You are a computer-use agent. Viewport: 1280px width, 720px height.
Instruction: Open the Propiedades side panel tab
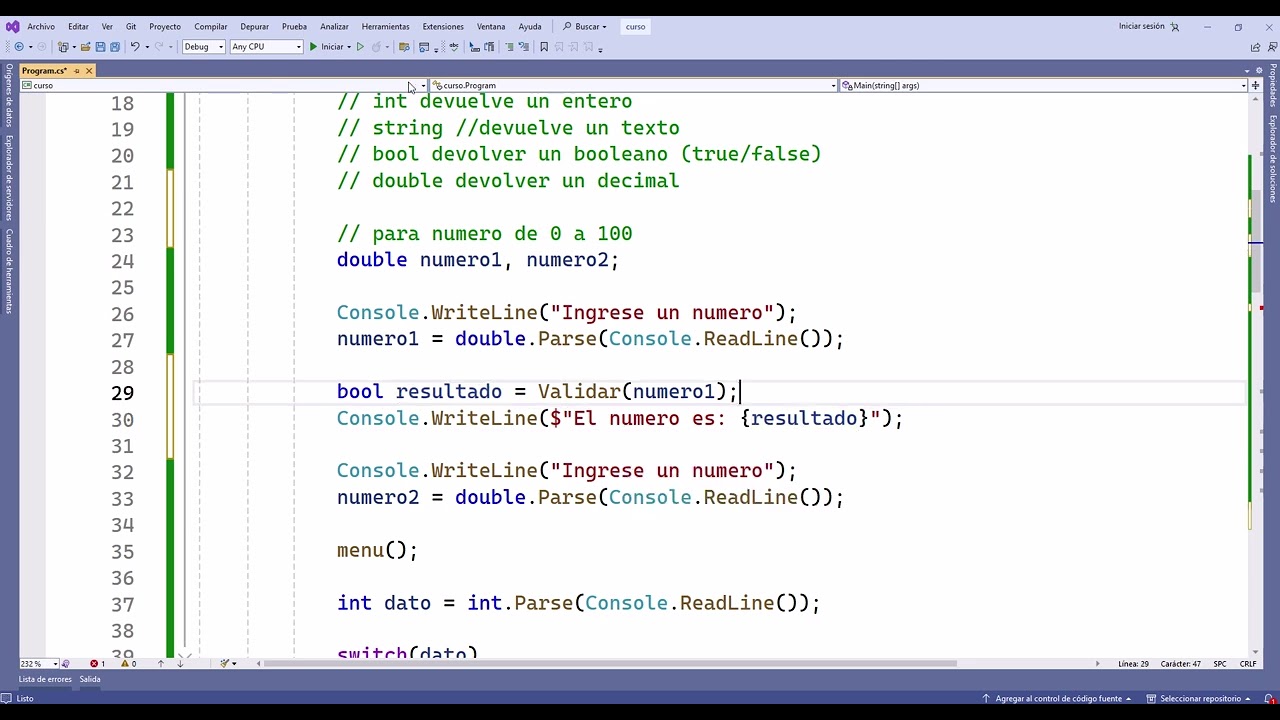pos(1273,86)
